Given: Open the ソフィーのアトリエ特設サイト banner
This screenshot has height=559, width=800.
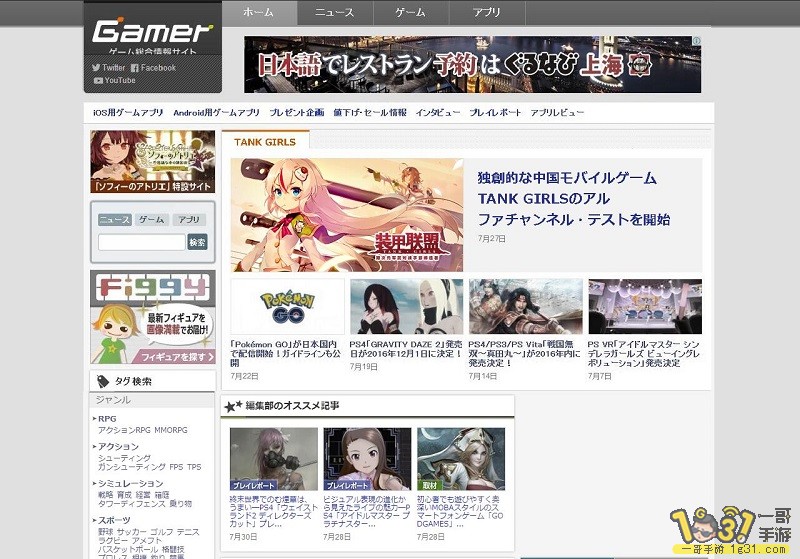Looking at the screenshot, I should point(153,161).
